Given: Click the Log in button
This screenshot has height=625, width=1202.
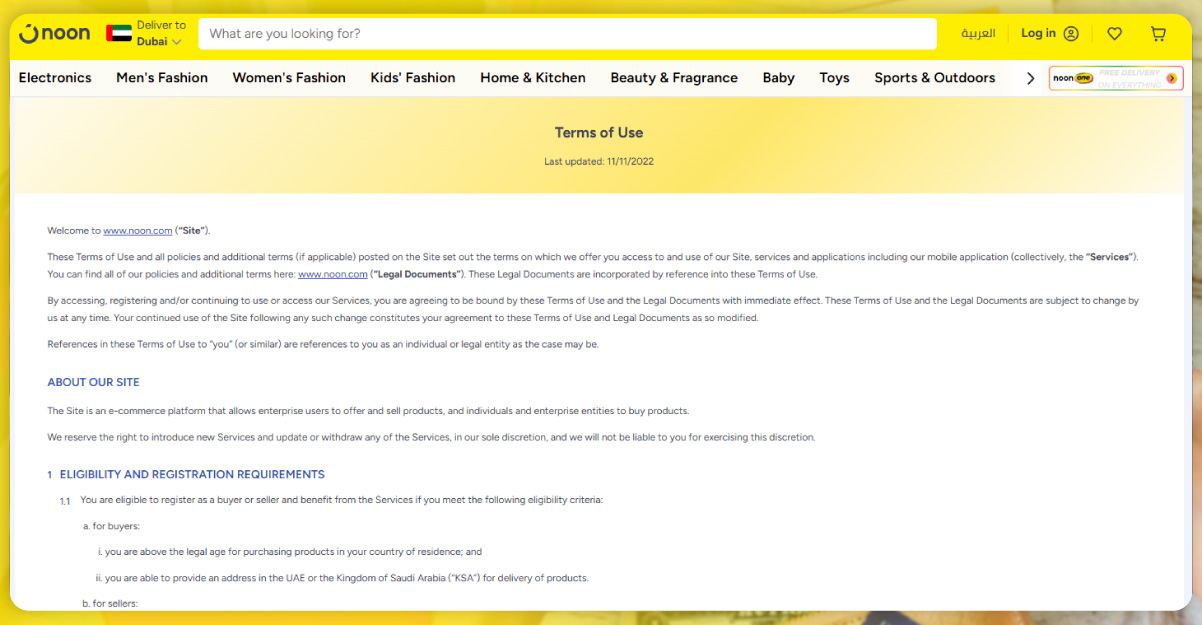Looking at the screenshot, I should [1038, 33].
